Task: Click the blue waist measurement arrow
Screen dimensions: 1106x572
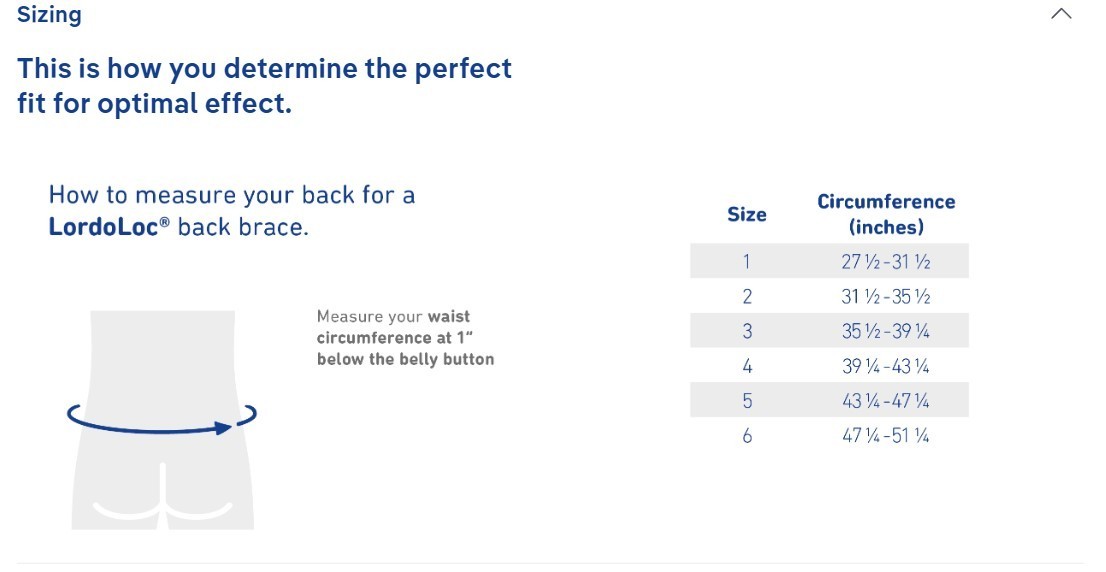Action: tap(162, 418)
